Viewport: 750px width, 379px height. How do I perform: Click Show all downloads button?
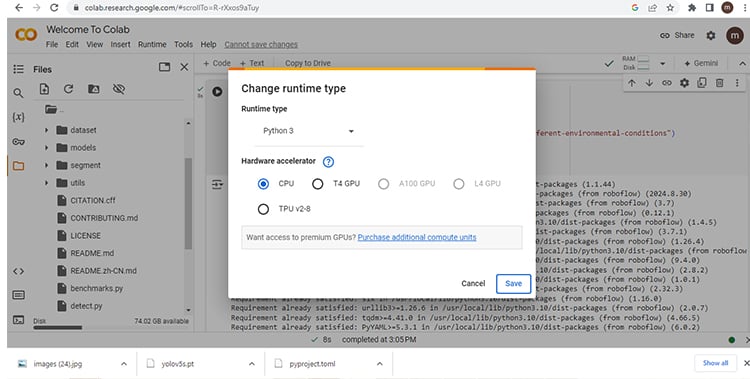point(715,363)
